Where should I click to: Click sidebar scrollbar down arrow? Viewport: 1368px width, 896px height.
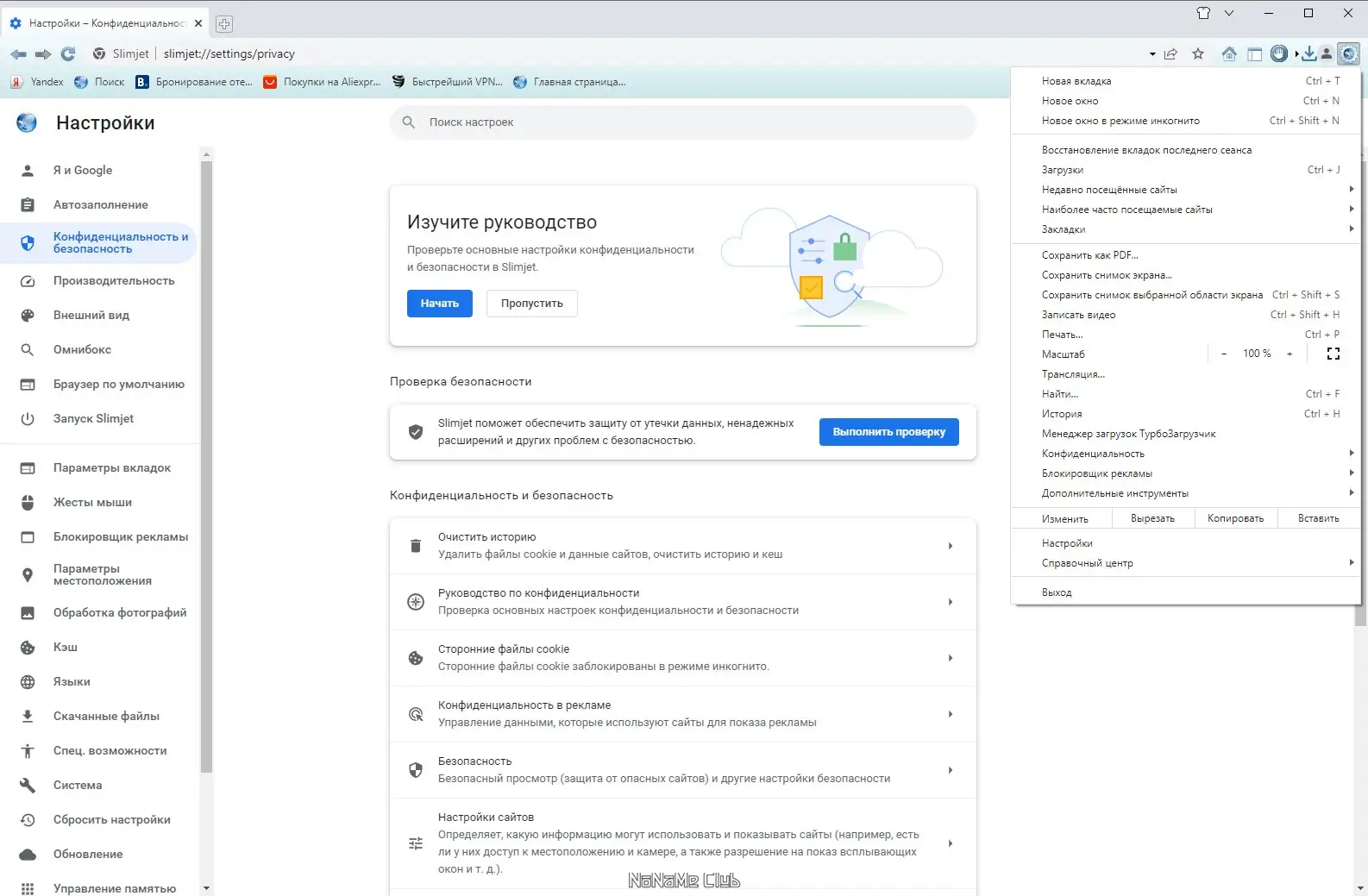click(206, 887)
